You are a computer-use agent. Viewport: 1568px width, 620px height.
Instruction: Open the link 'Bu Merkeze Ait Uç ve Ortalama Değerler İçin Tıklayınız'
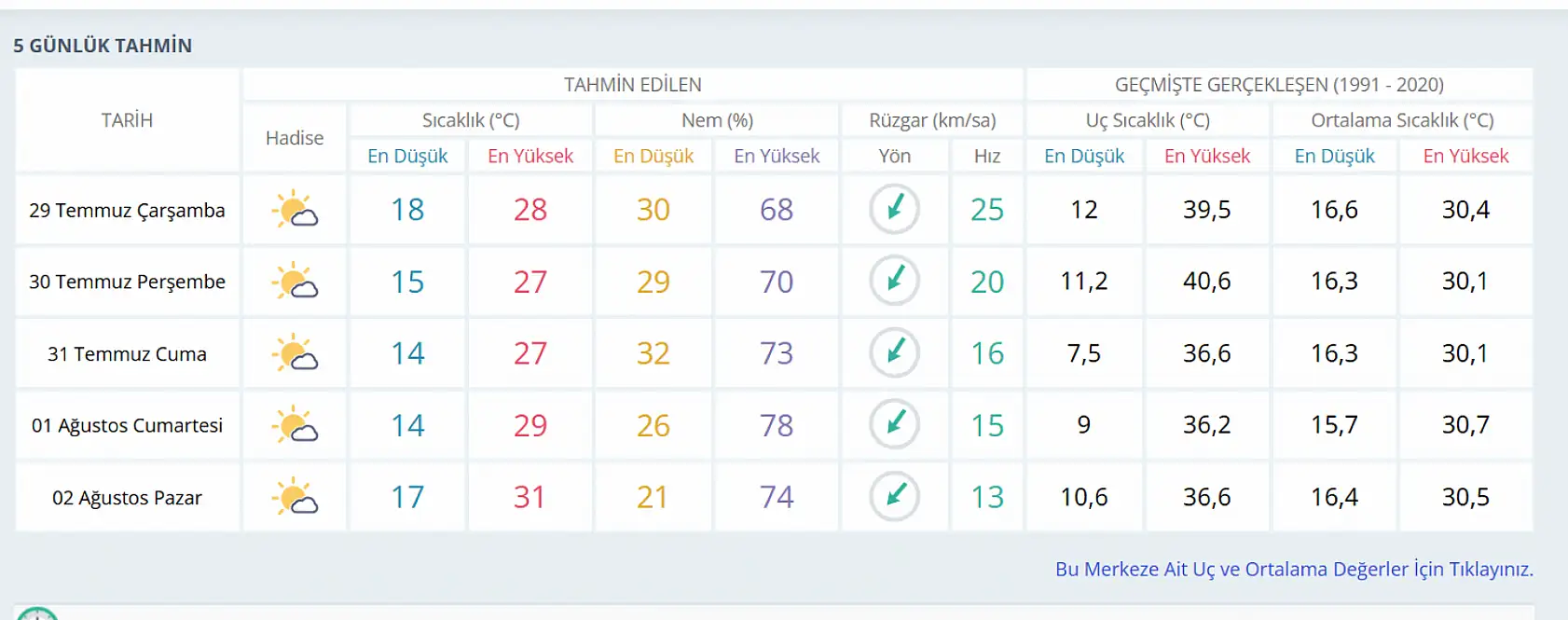[1294, 569]
